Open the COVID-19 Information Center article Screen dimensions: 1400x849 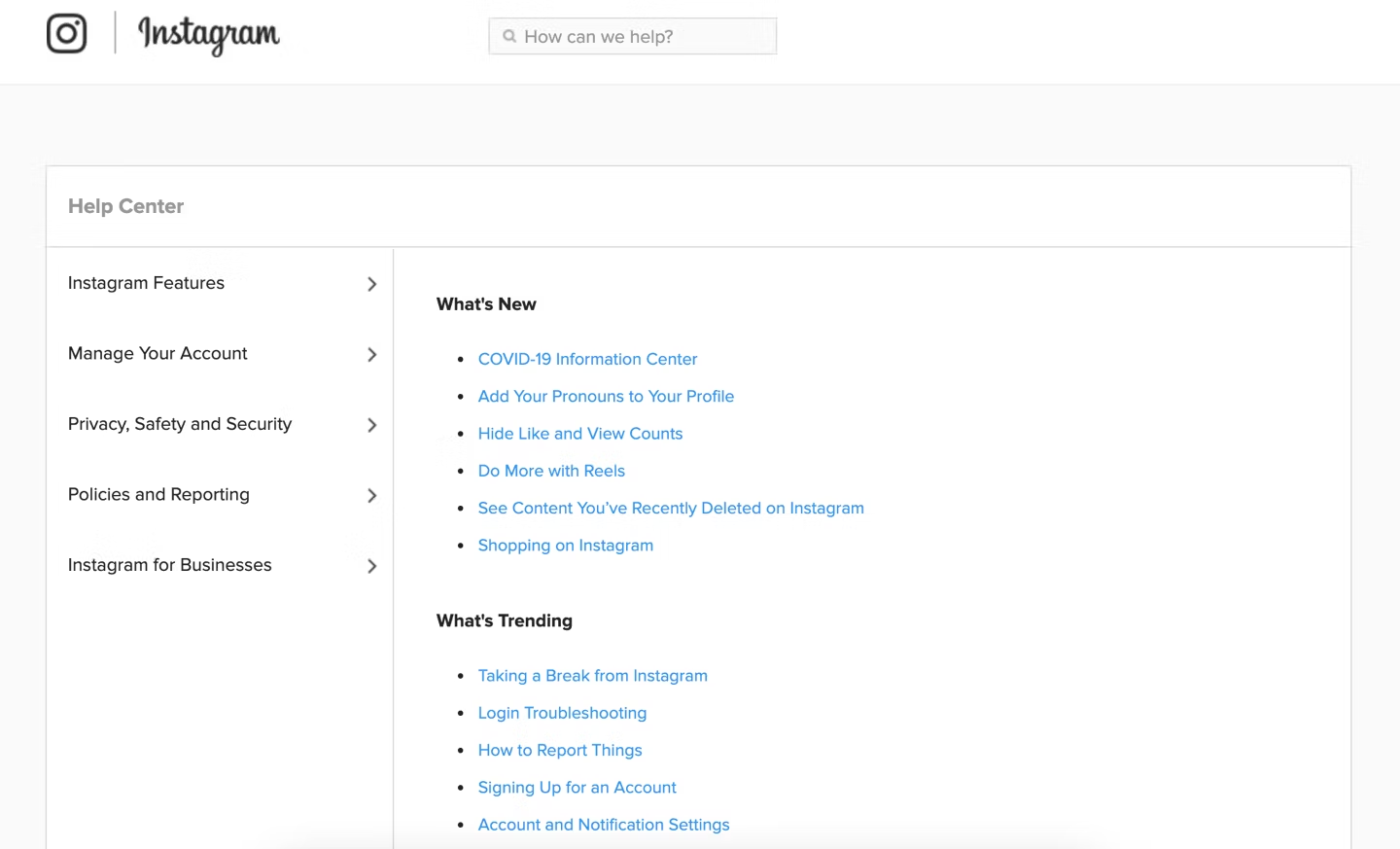(587, 359)
